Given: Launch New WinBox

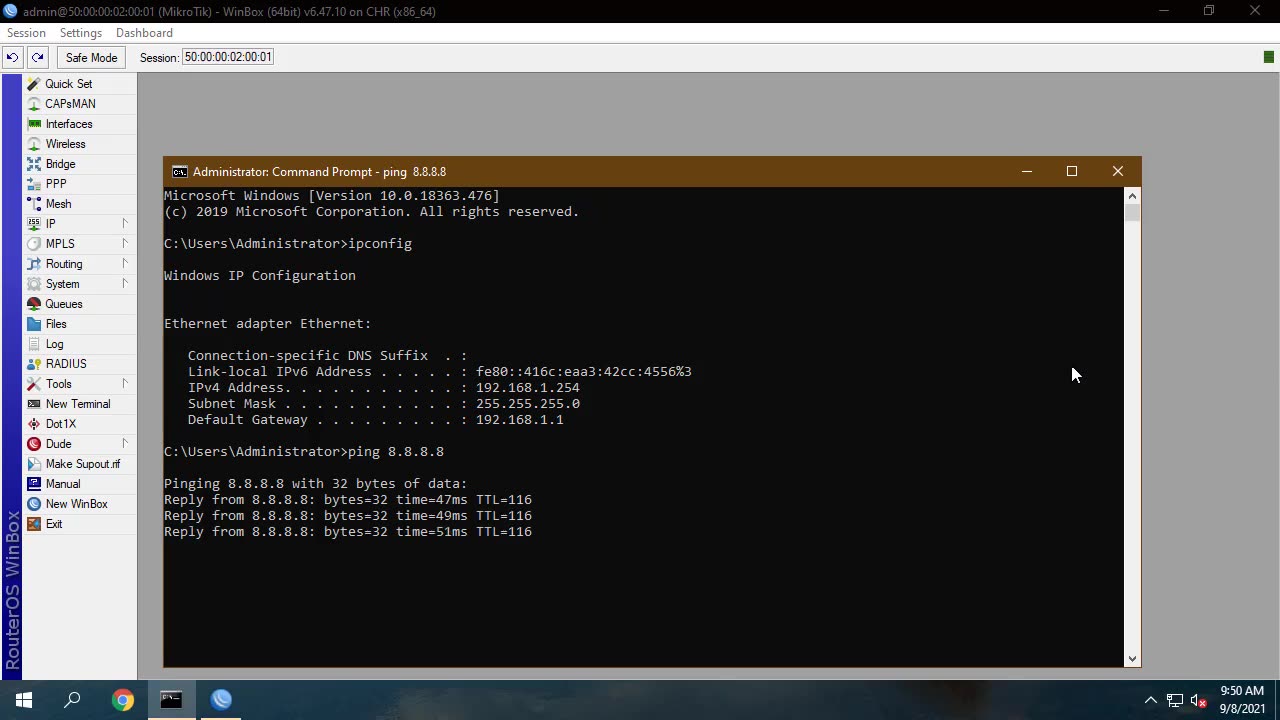Looking at the screenshot, I should [x=76, y=504].
